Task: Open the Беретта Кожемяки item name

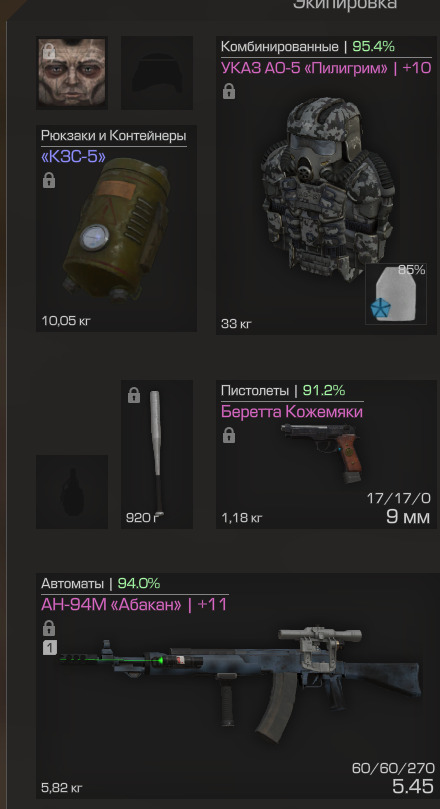Action: (291, 412)
